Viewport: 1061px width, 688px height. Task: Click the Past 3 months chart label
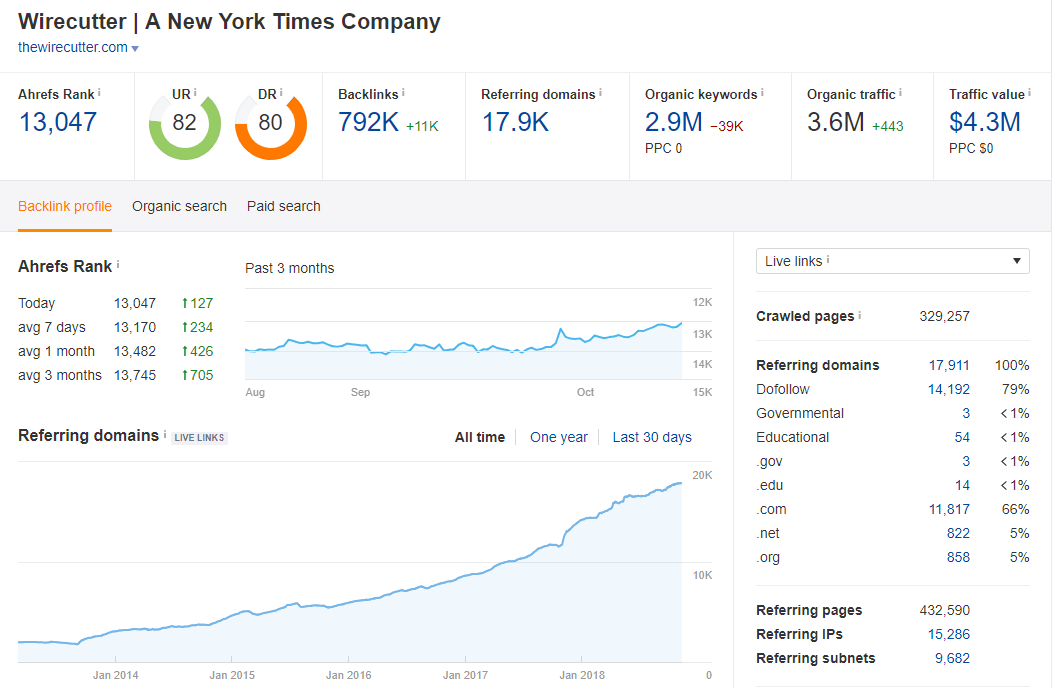click(x=290, y=269)
